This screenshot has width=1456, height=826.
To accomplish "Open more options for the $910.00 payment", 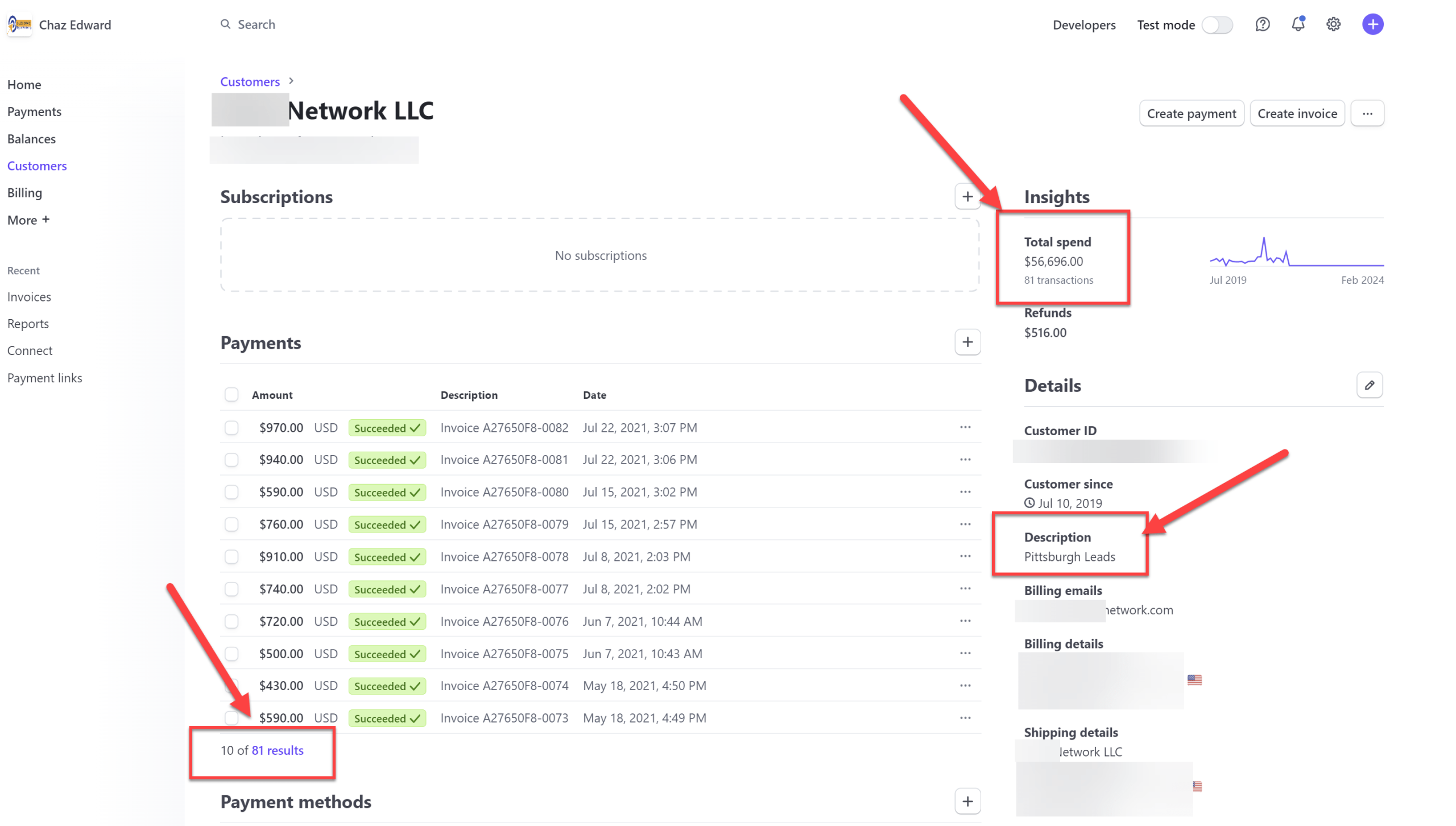I will click(965, 556).
